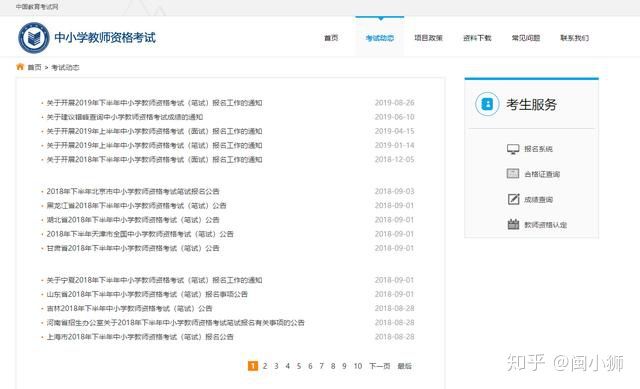
Task: Click the orange home icon in breadcrumb
Action: point(20,67)
